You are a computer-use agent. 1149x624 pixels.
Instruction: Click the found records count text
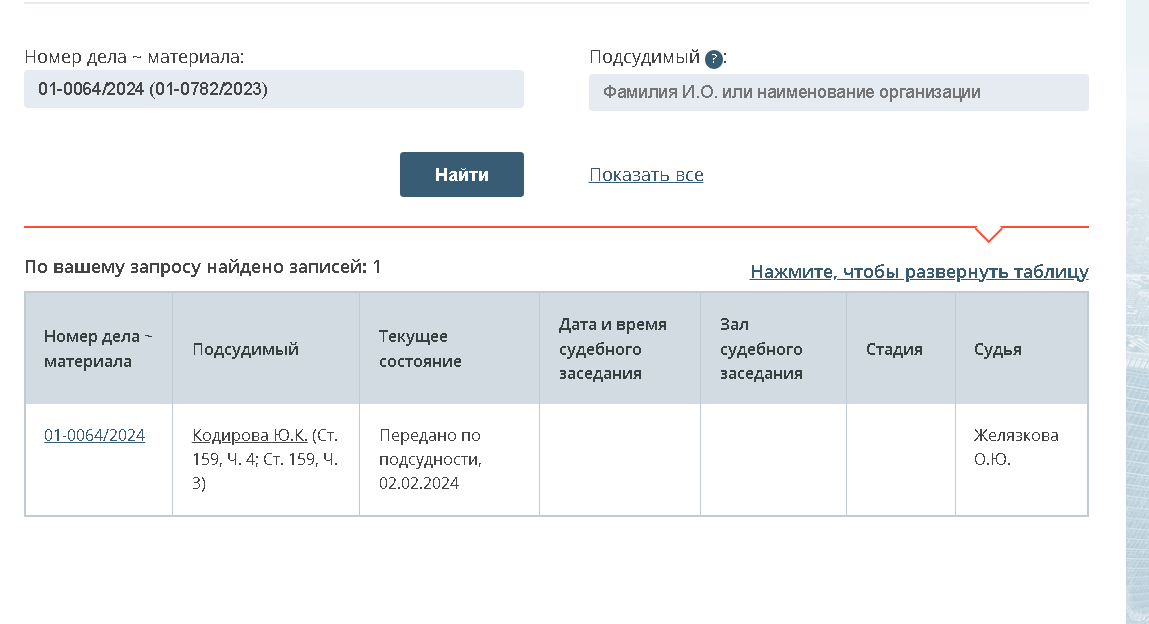click(x=203, y=267)
